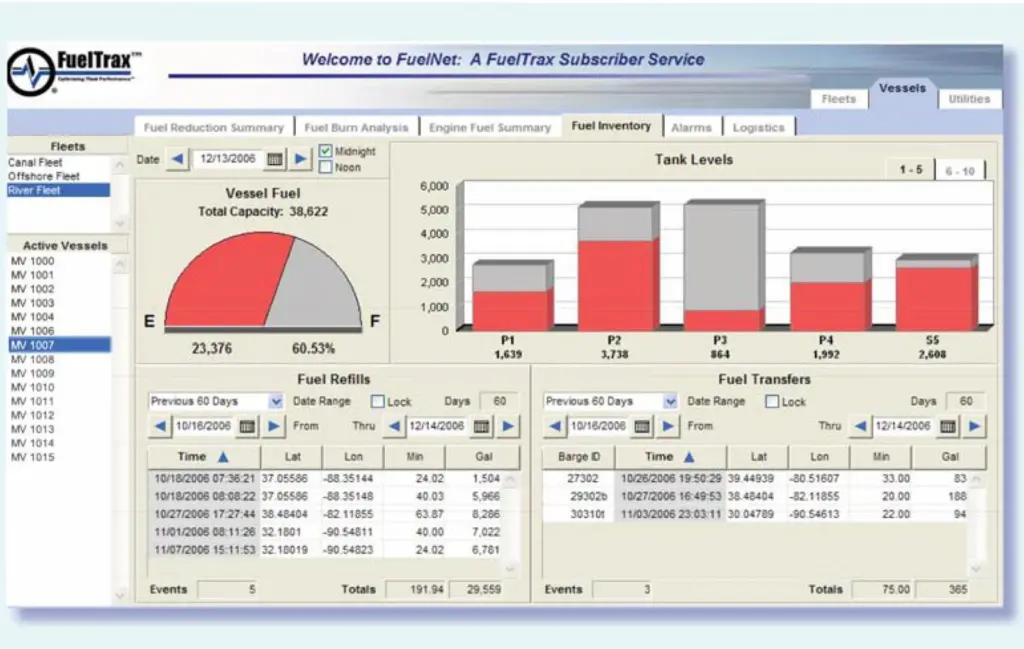
Task: Step Fuel Transfers Thru date forward
Action: pyautogui.click(x=975, y=426)
